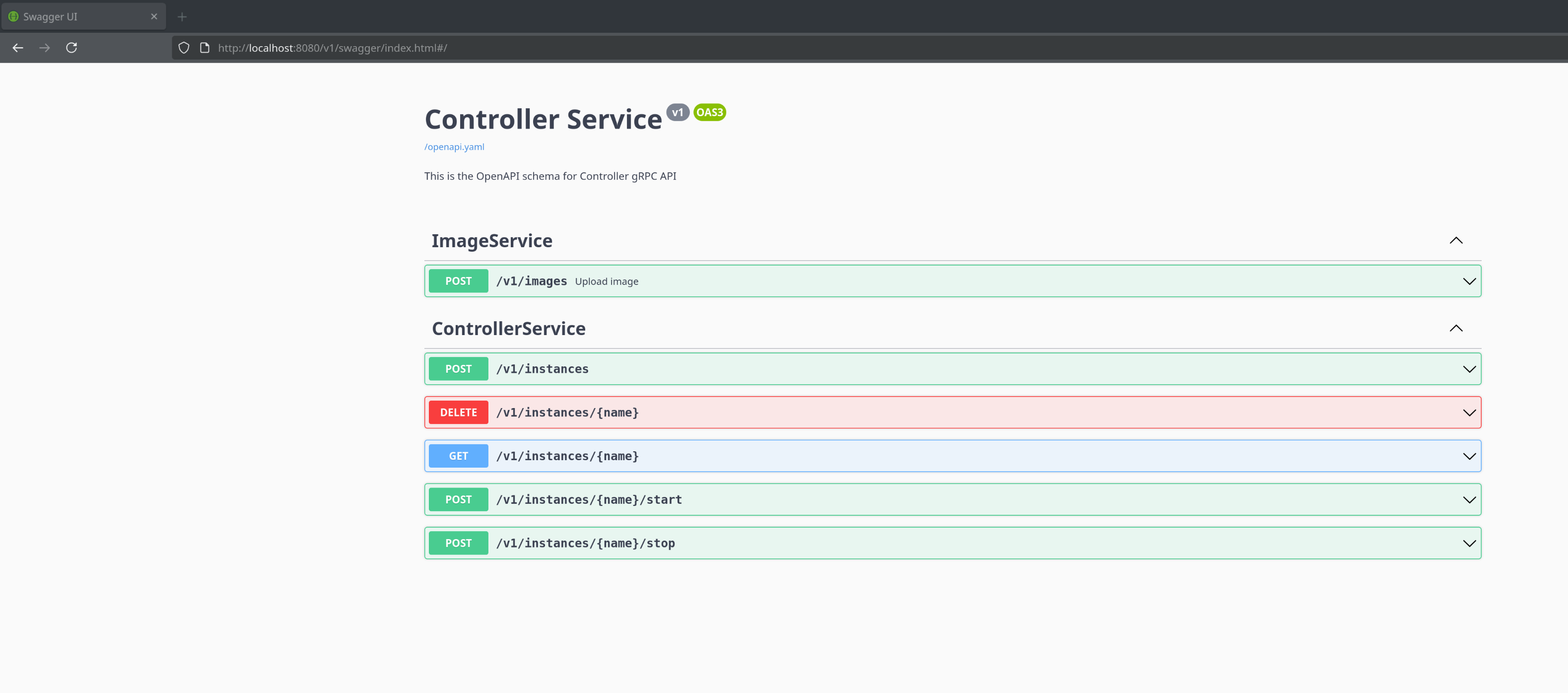Open the tracking protection shield icon
Screen dimensions: 1568x693
[x=184, y=48]
